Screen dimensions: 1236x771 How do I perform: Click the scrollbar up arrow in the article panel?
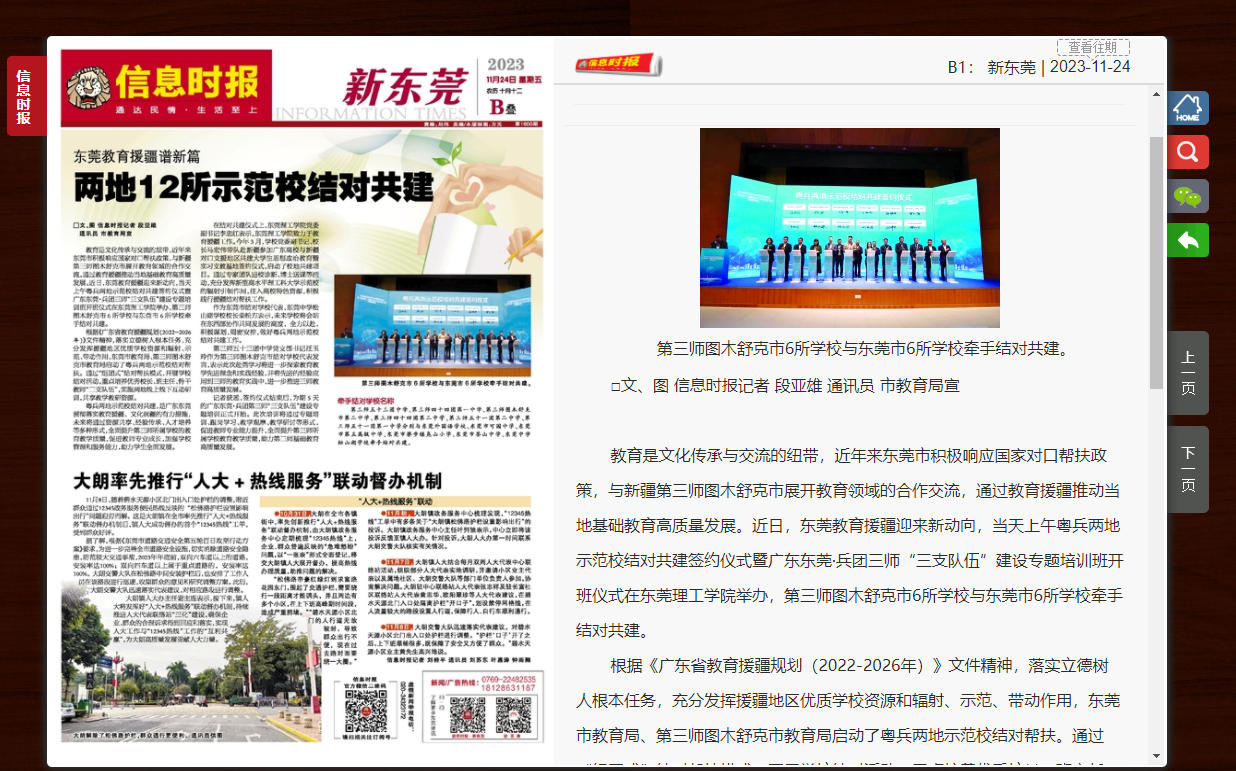pyautogui.click(x=1157, y=93)
